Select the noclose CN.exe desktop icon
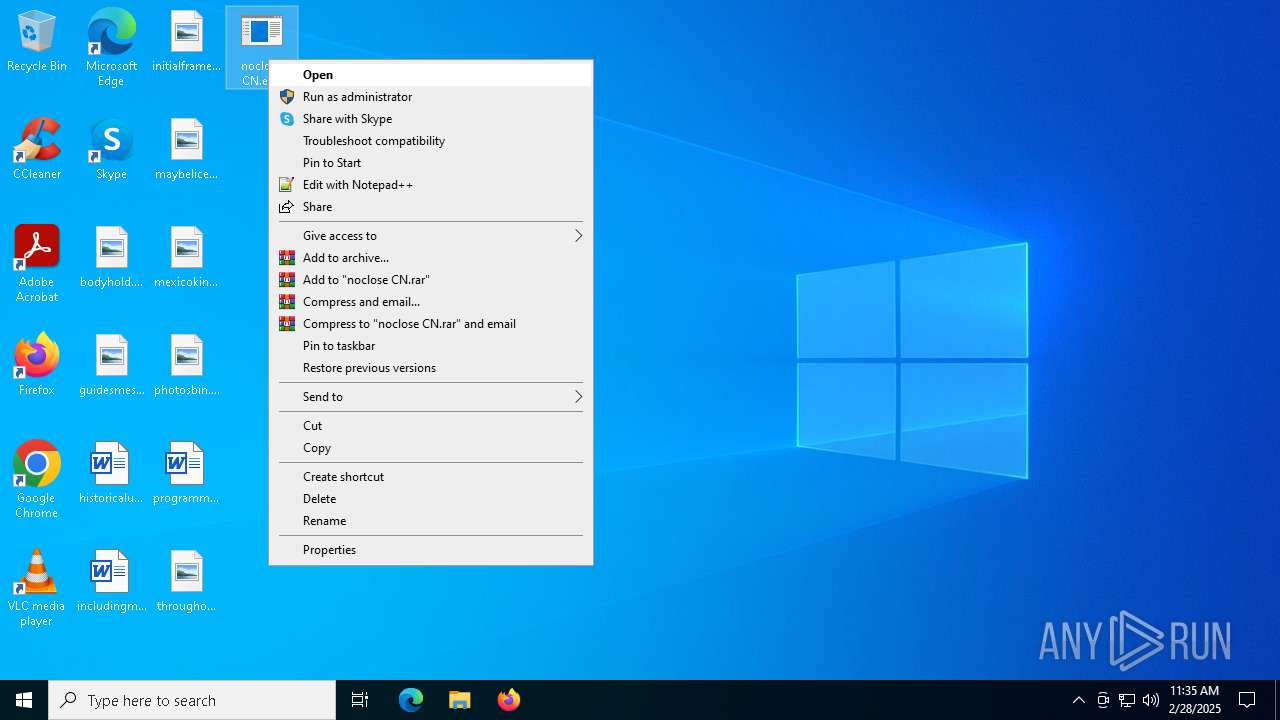The image size is (1280, 720). tap(261, 47)
